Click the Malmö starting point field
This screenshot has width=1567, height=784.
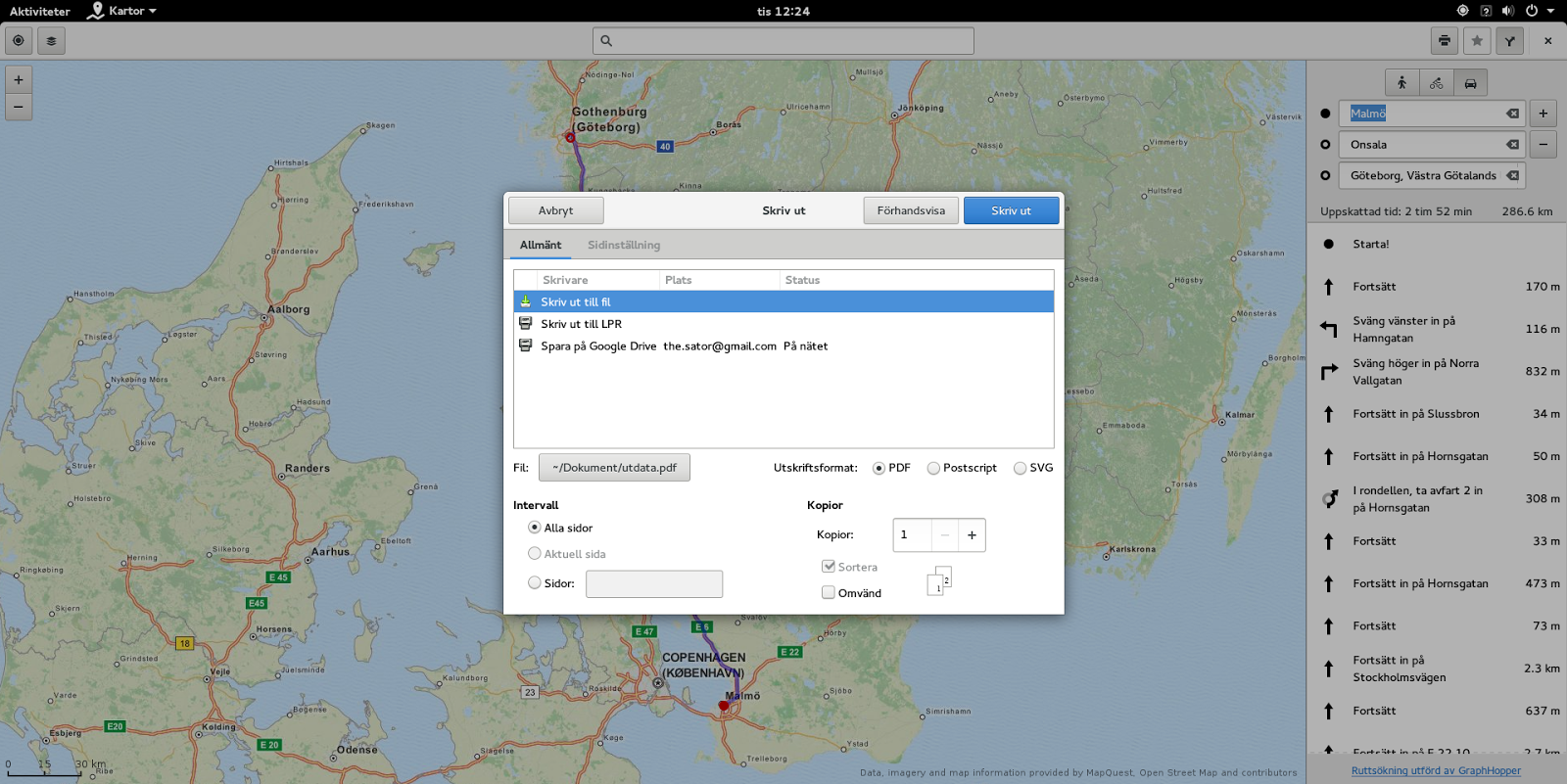tap(1433, 114)
